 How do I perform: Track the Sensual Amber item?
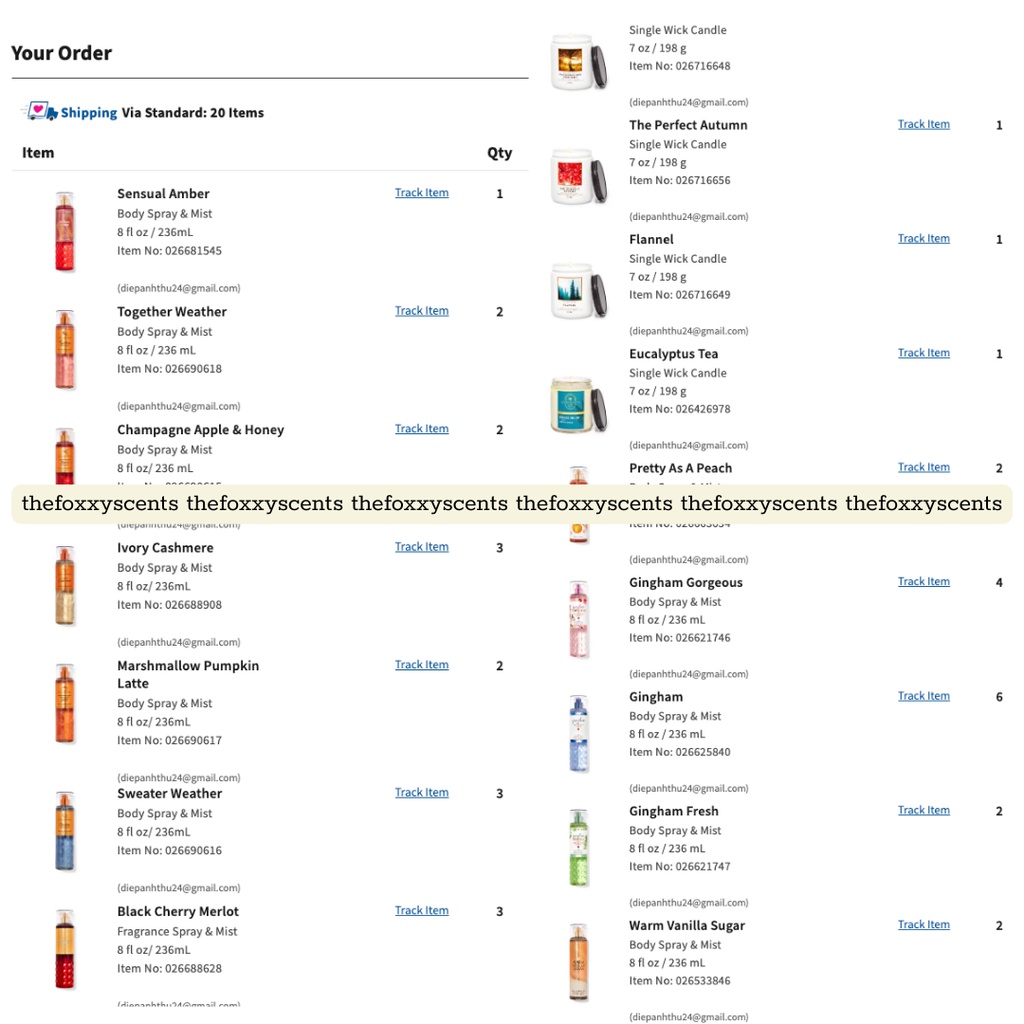[x=421, y=192]
